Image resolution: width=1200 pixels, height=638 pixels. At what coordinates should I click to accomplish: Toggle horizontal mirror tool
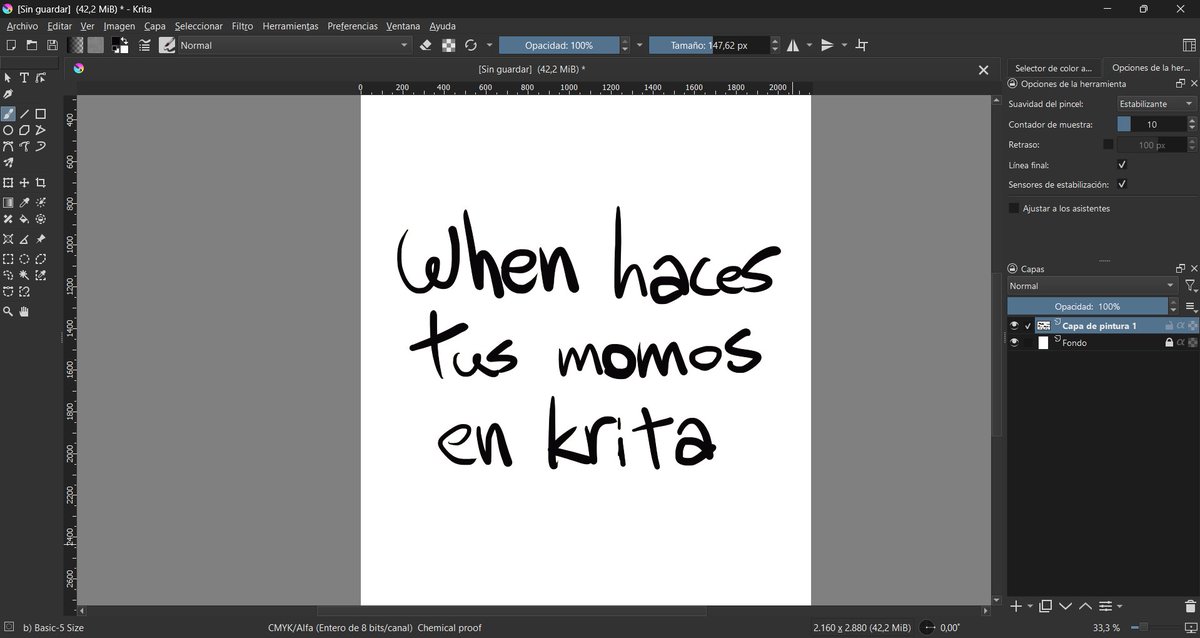coord(792,45)
